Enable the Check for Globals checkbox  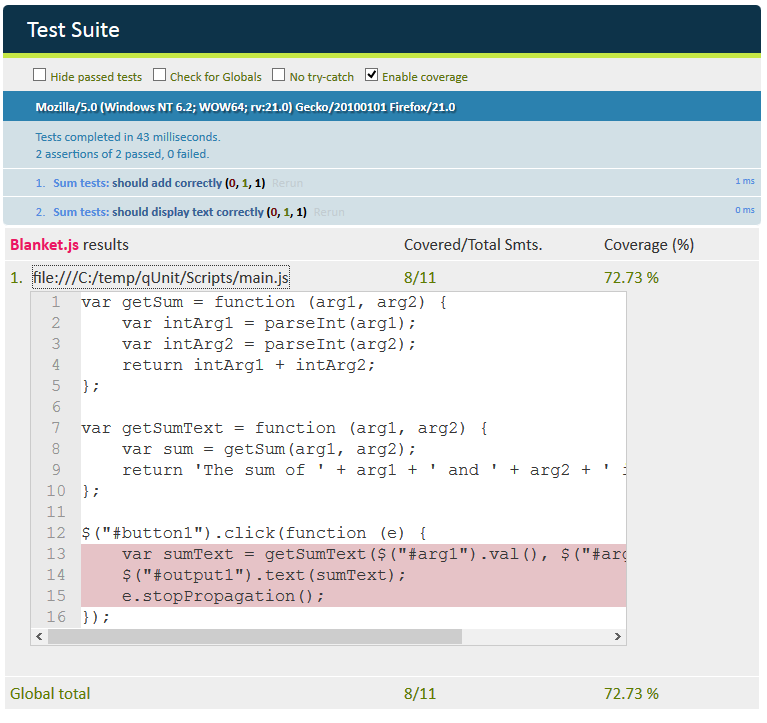(x=159, y=75)
